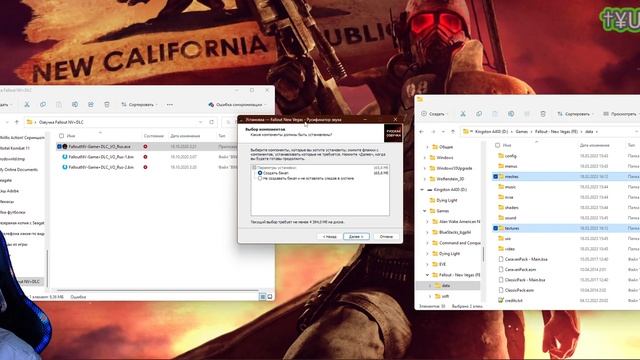Image resolution: width=640 pixels, height=360 pixels.
Task: Cut icon in the data folder window toolbar
Action: click(x=463, y=113)
